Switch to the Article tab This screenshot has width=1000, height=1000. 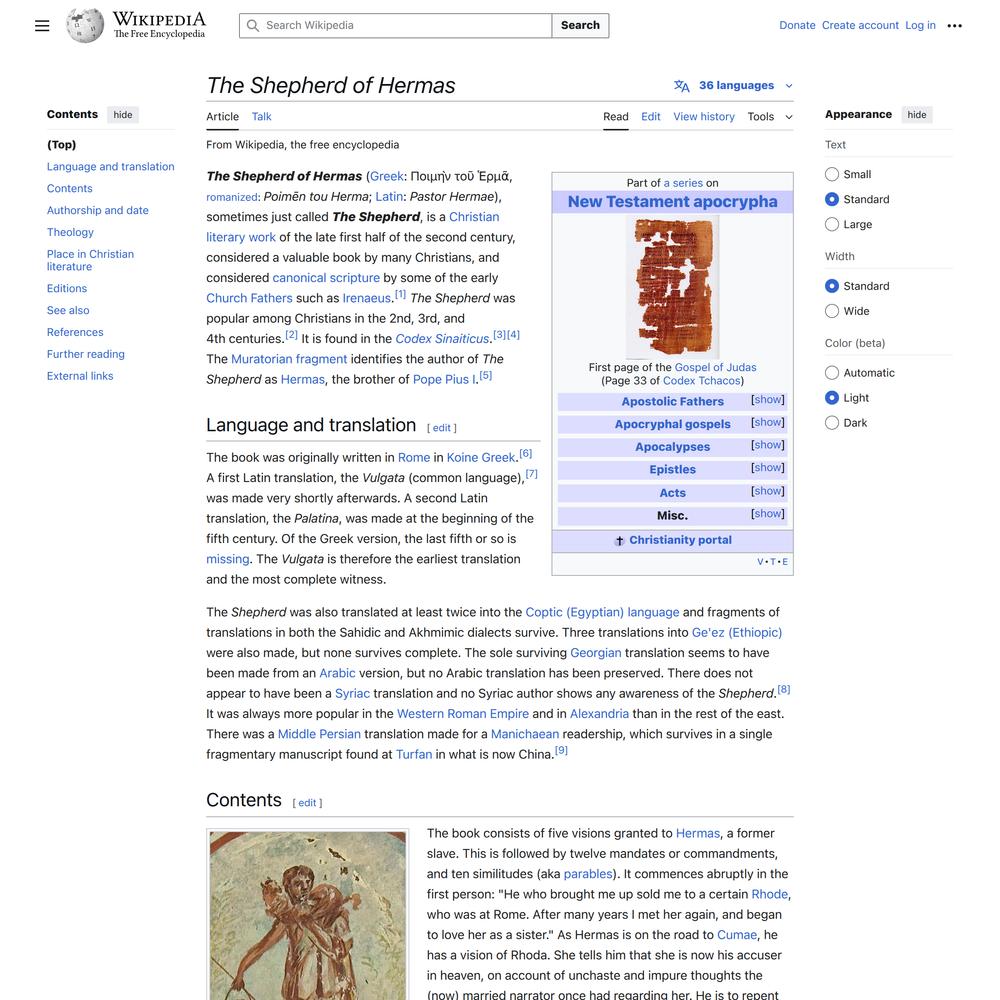click(x=223, y=117)
